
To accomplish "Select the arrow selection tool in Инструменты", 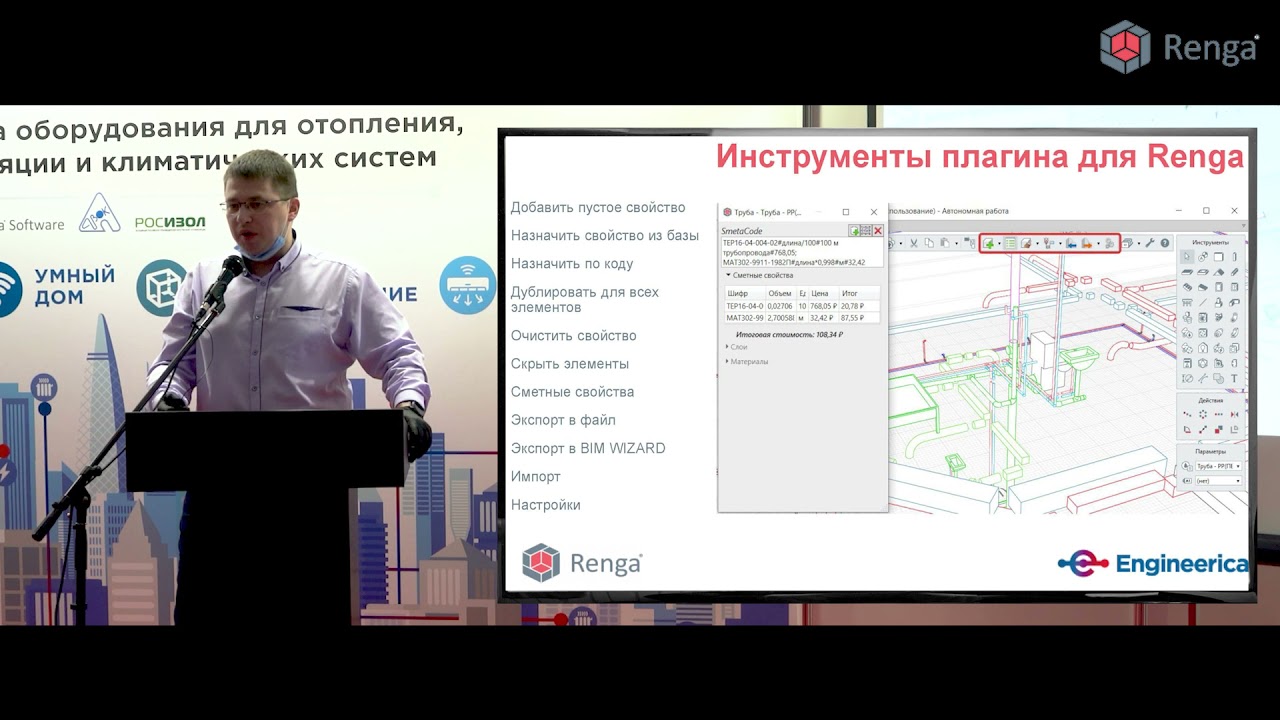I will click(1187, 256).
